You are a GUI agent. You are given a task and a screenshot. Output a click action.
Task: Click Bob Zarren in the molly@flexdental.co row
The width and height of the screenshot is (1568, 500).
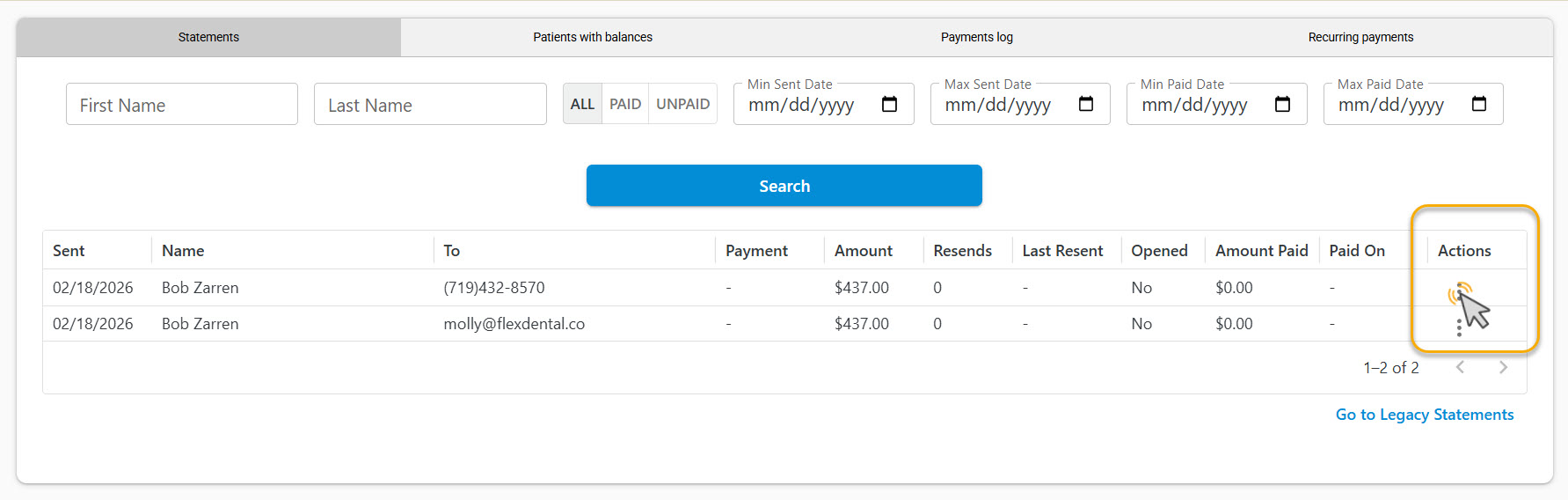click(200, 324)
